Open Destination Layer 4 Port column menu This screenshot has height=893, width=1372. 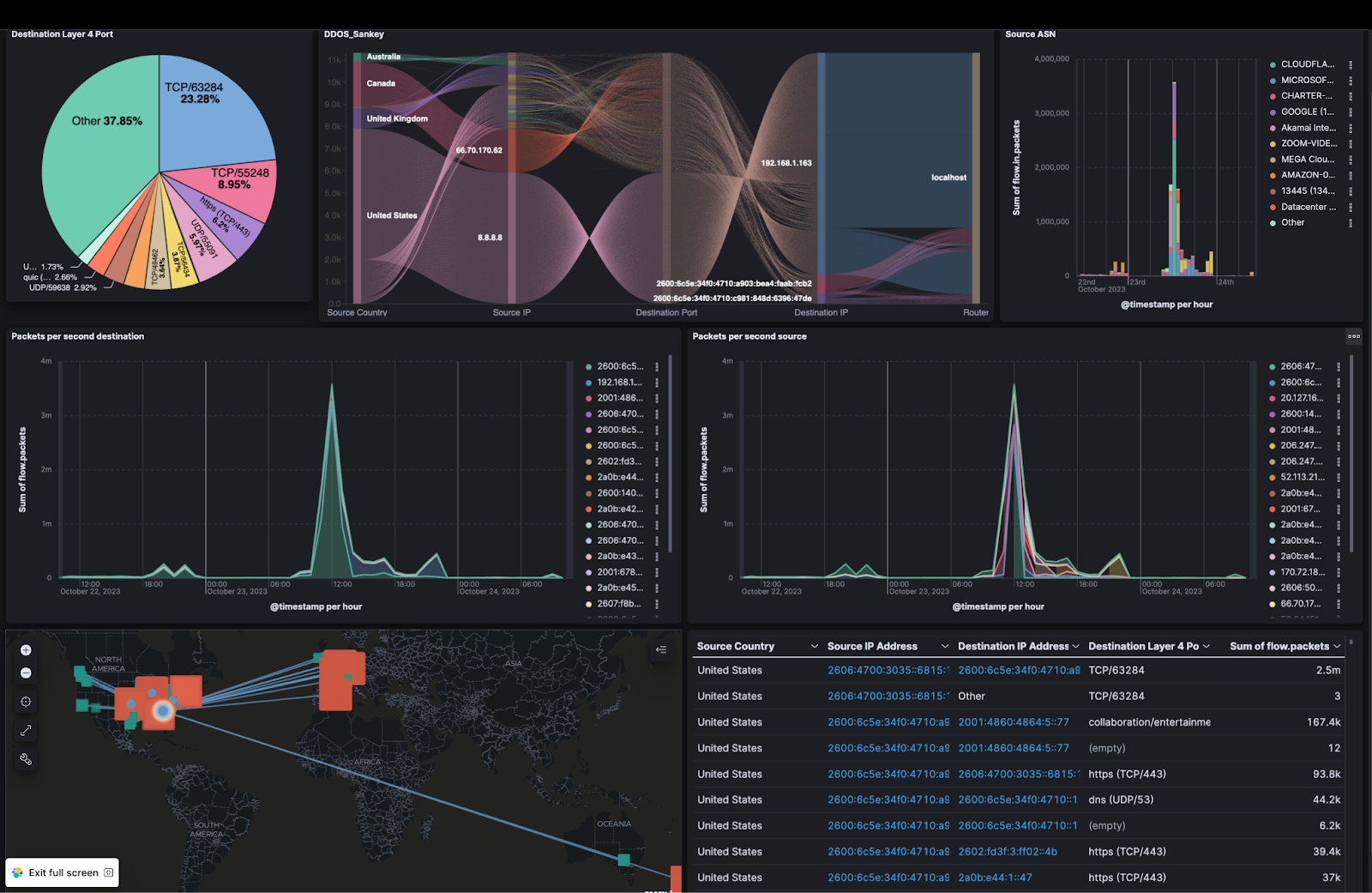coord(1207,647)
